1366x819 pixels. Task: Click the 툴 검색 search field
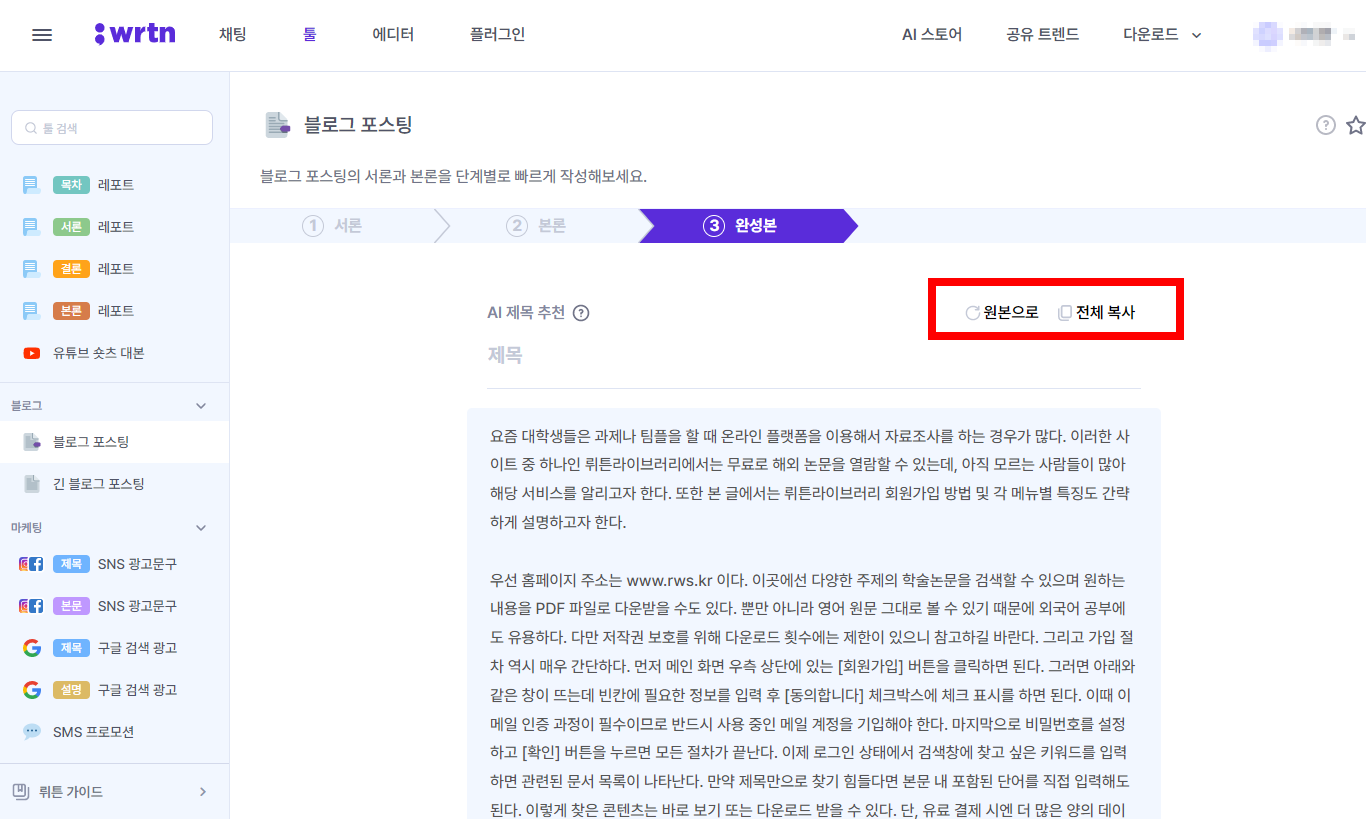coord(111,127)
